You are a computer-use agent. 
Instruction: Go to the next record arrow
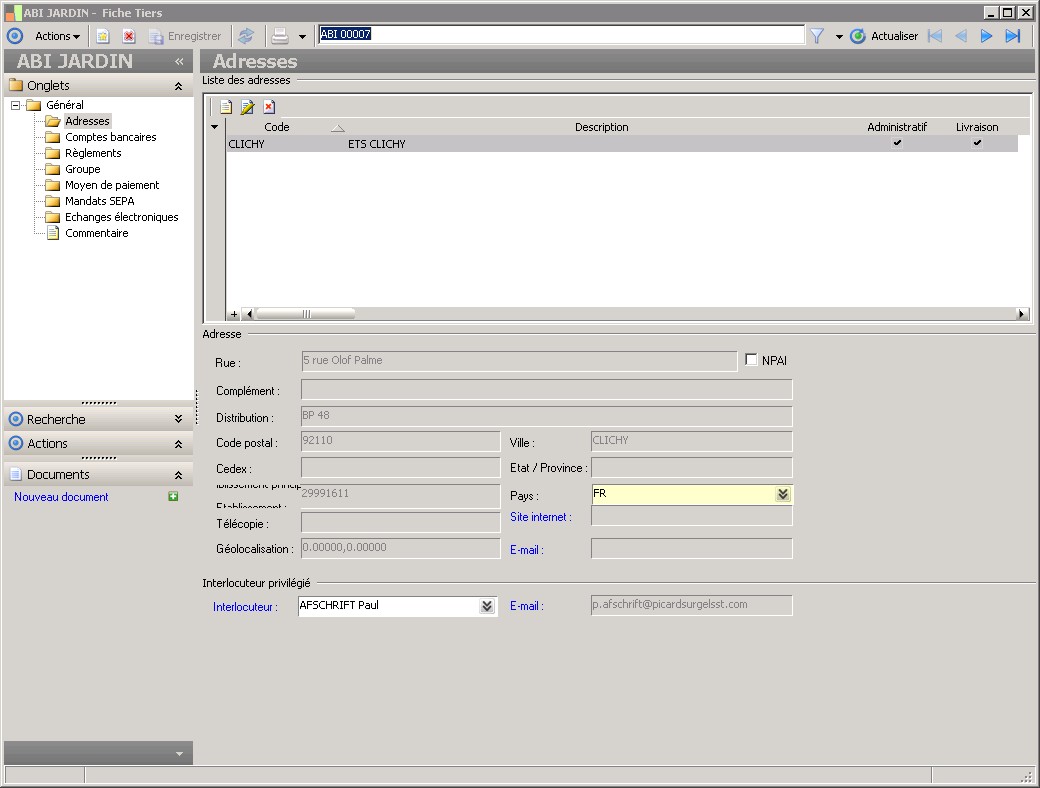986,36
